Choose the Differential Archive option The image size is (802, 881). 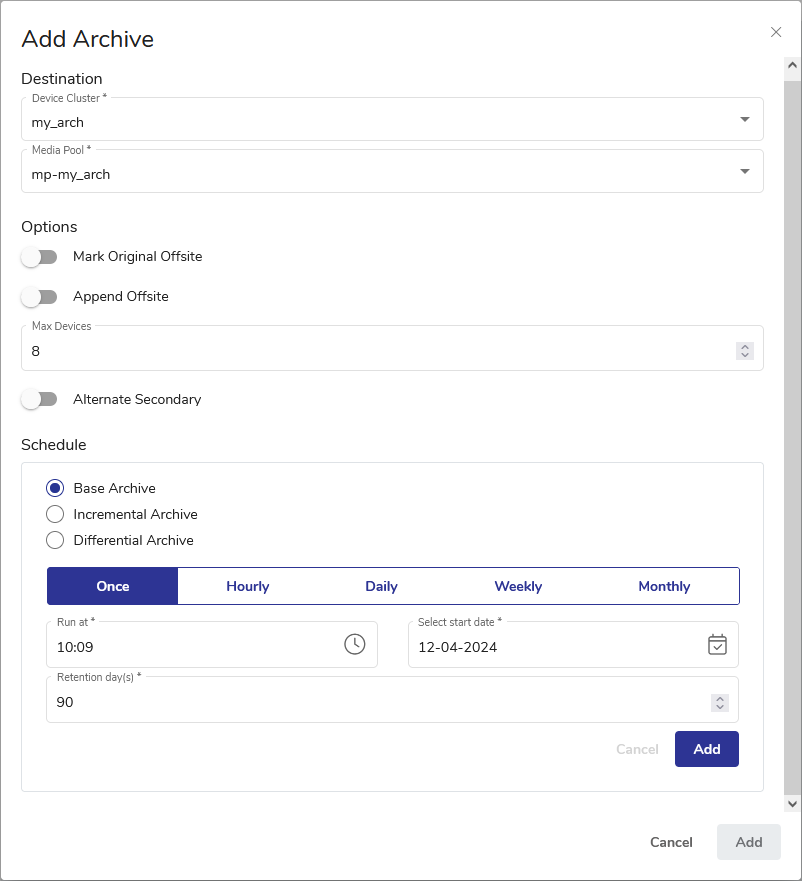pyautogui.click(x=56, y=540)
